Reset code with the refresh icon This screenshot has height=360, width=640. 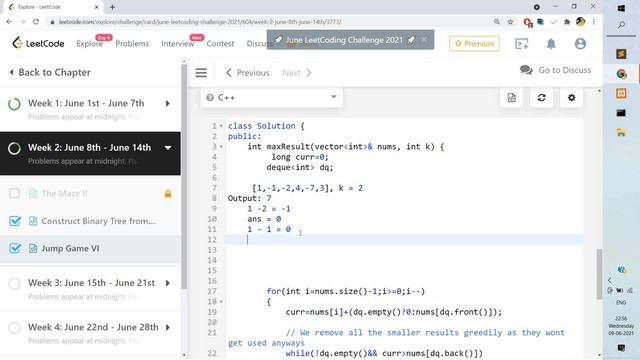[x=542, y=98]
